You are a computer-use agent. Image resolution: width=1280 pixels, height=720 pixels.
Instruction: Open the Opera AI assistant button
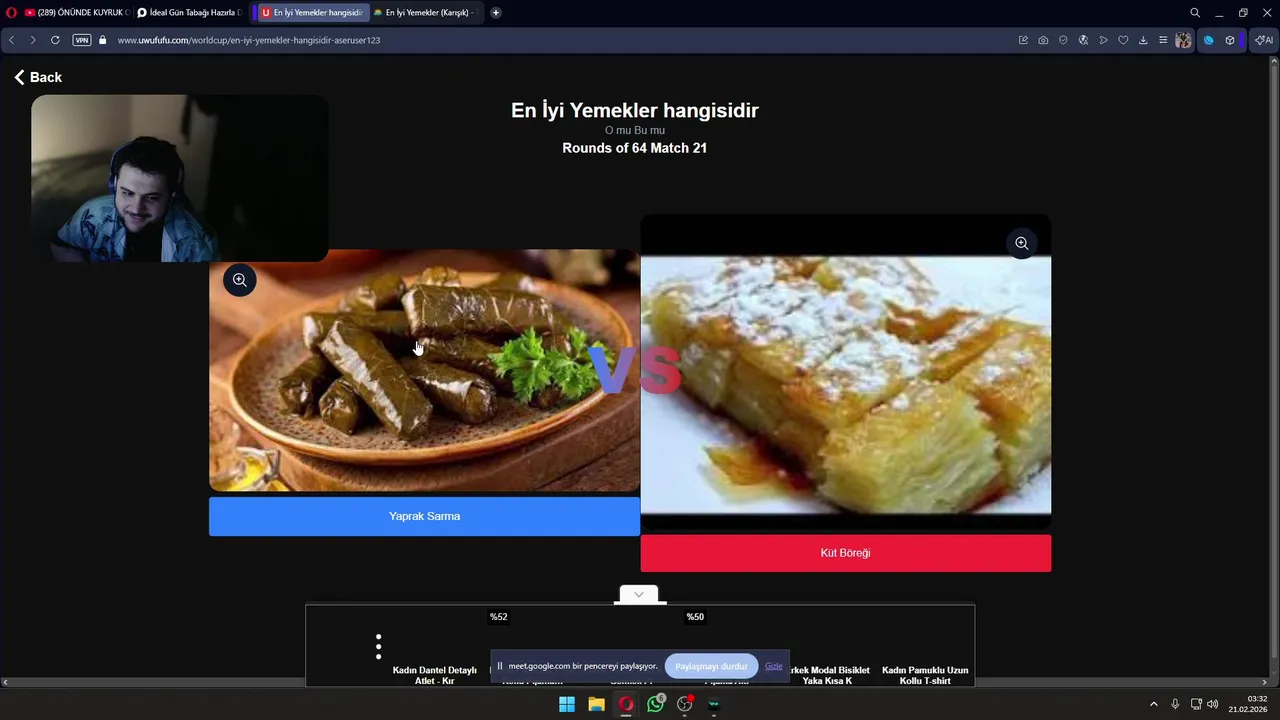1264,40
